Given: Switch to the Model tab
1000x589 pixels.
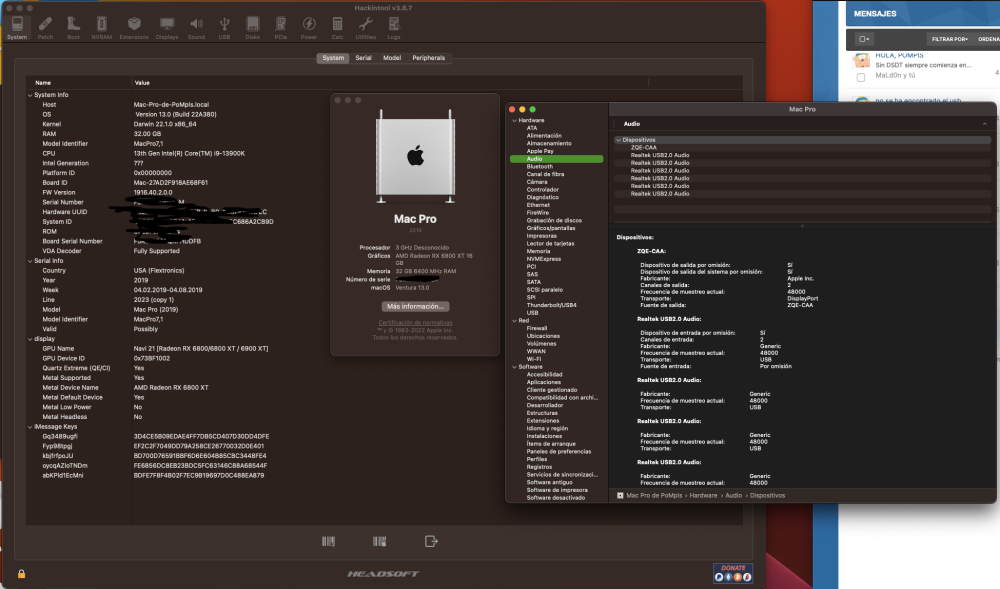Looking at the screenshot, I should pyautogui.click(x=392, y=58).
